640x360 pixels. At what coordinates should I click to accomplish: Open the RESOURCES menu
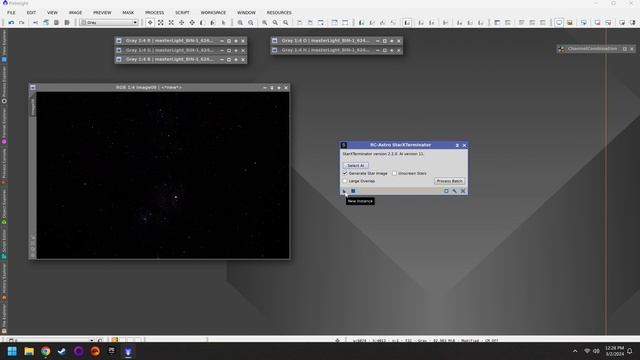tap(279, 13)
